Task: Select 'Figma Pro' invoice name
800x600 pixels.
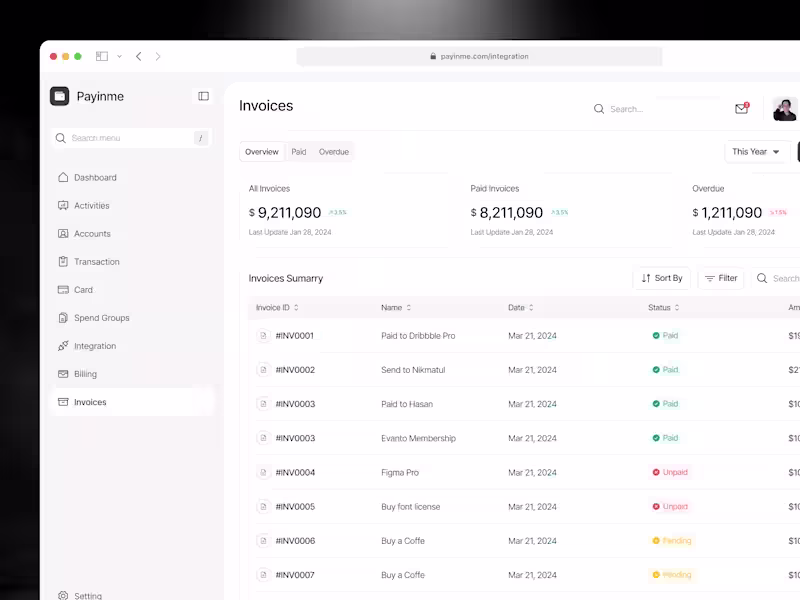Action: [400, 472]
